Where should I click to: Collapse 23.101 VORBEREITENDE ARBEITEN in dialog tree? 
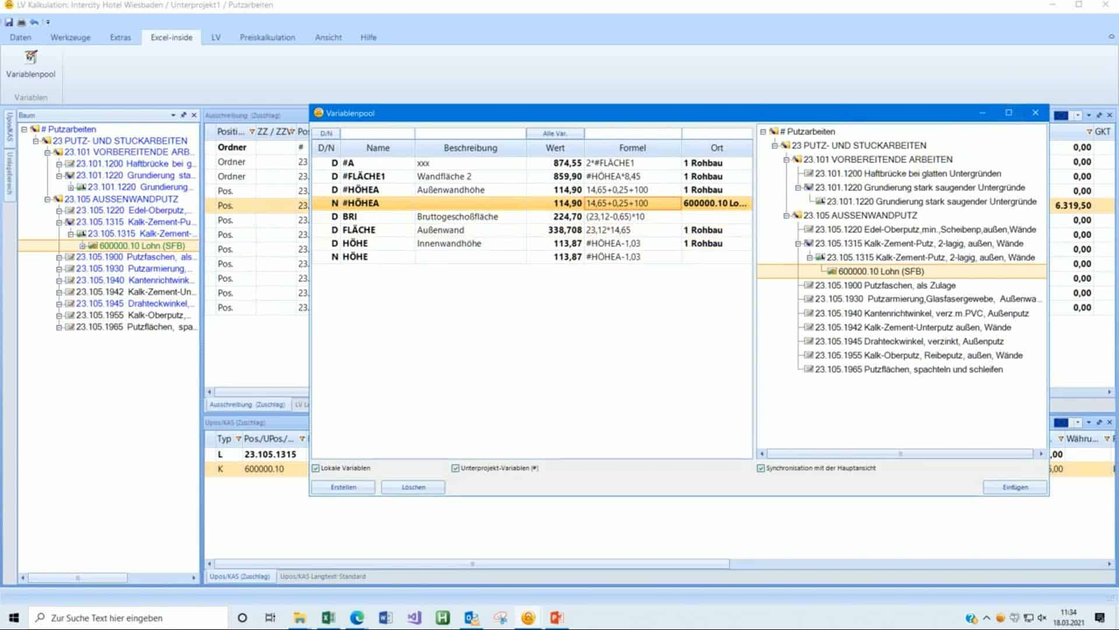point(787,159)
